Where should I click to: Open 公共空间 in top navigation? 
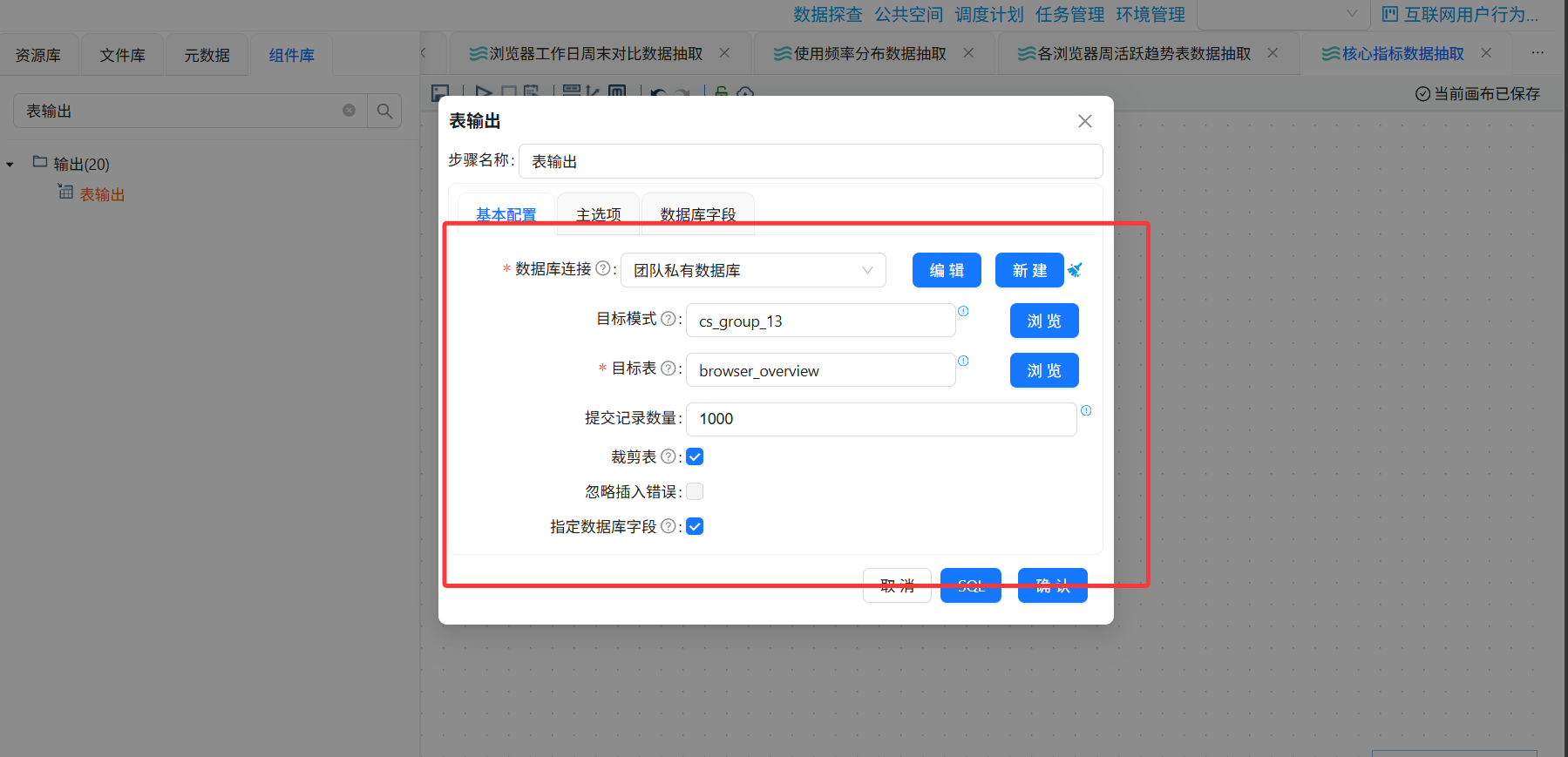point(909,14)
